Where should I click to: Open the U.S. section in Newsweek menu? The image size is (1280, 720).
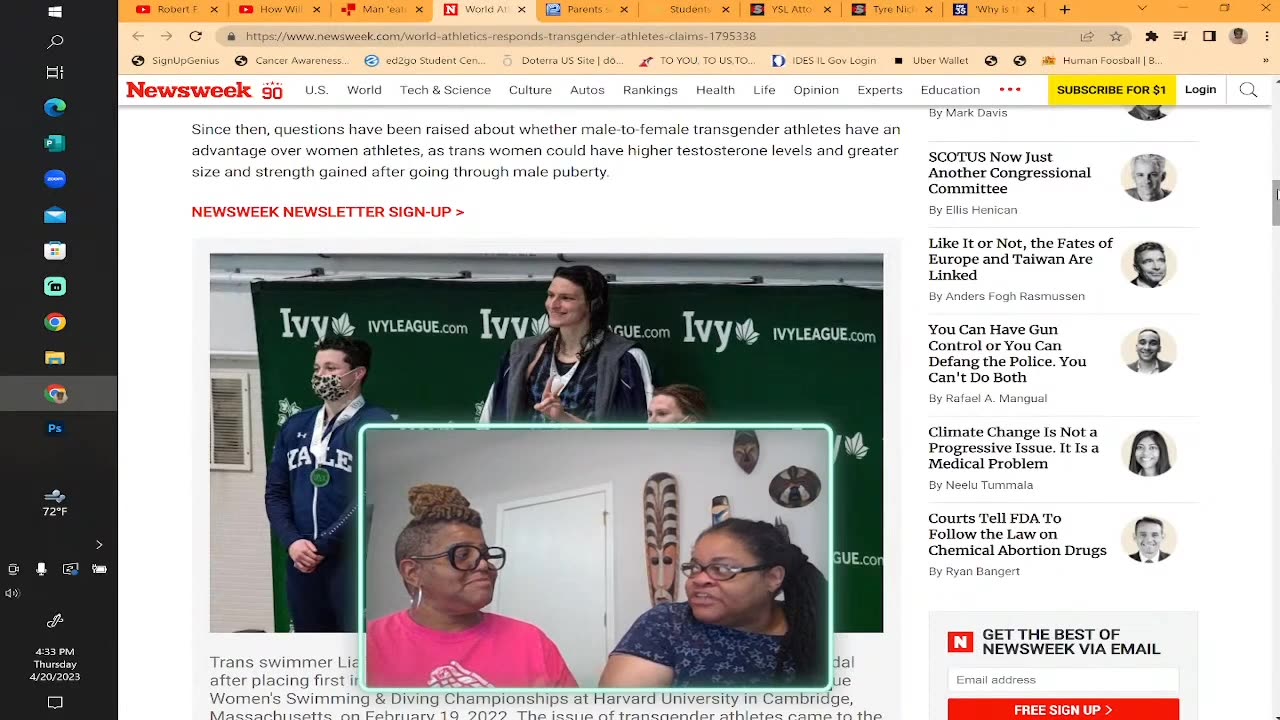(316, 90)
